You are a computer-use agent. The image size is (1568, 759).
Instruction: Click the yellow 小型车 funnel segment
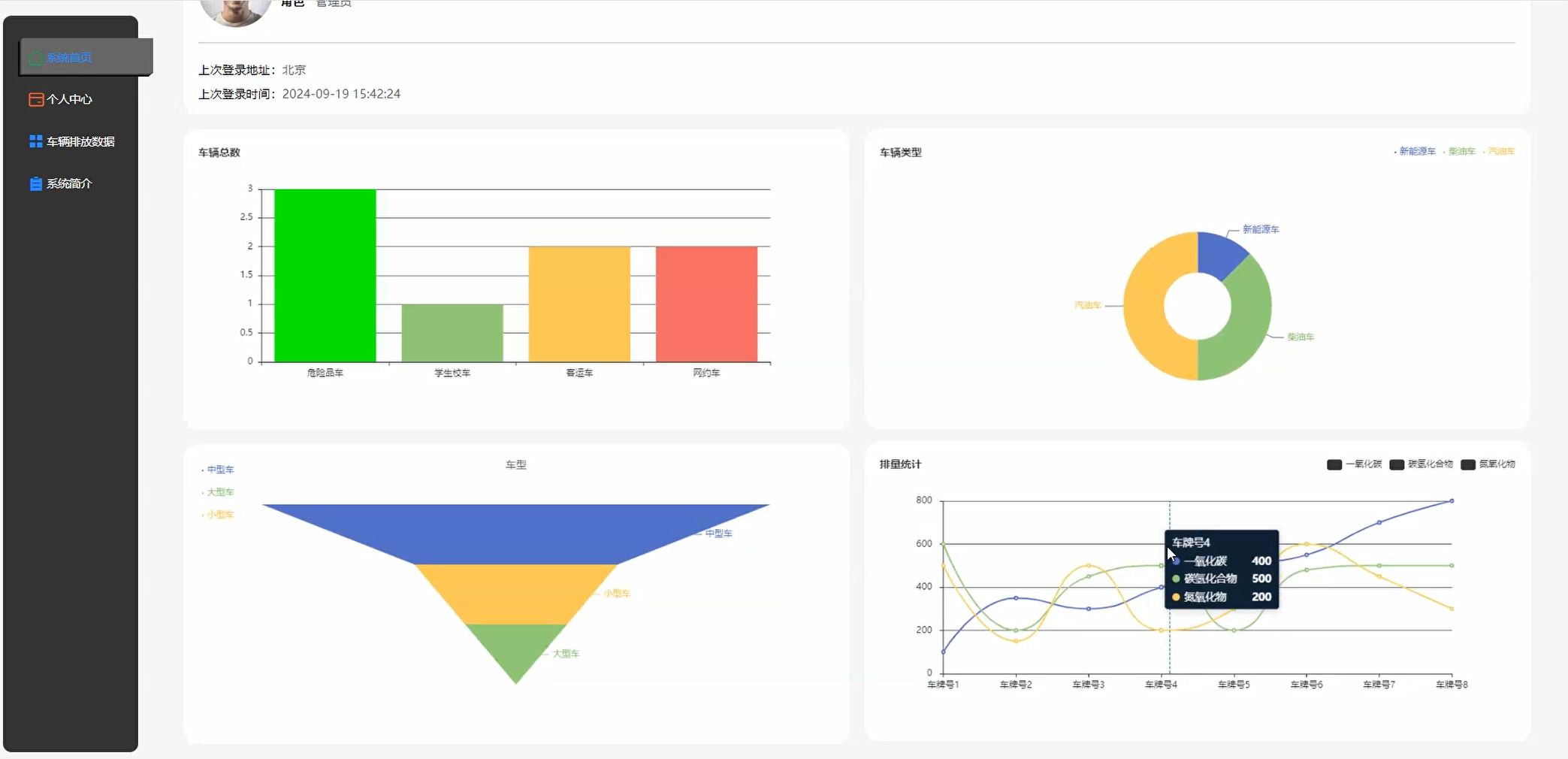(516, 594)
